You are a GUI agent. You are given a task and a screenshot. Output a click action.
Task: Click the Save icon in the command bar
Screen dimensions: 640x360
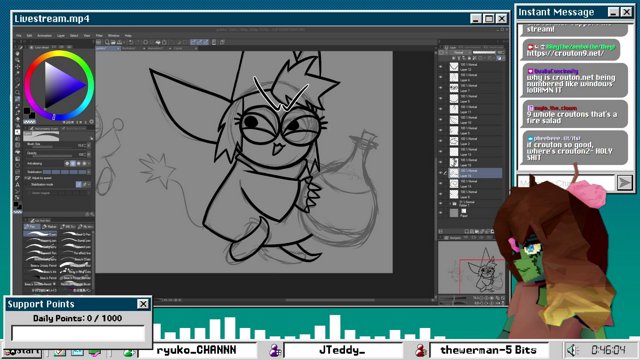pos(120,42)
